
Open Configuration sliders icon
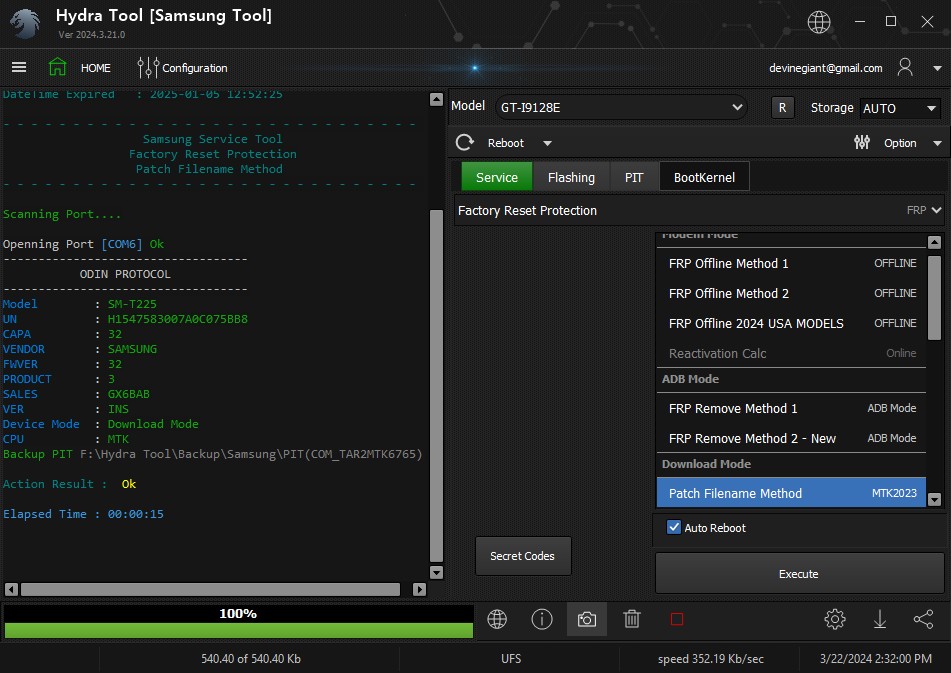coord(148,67)
